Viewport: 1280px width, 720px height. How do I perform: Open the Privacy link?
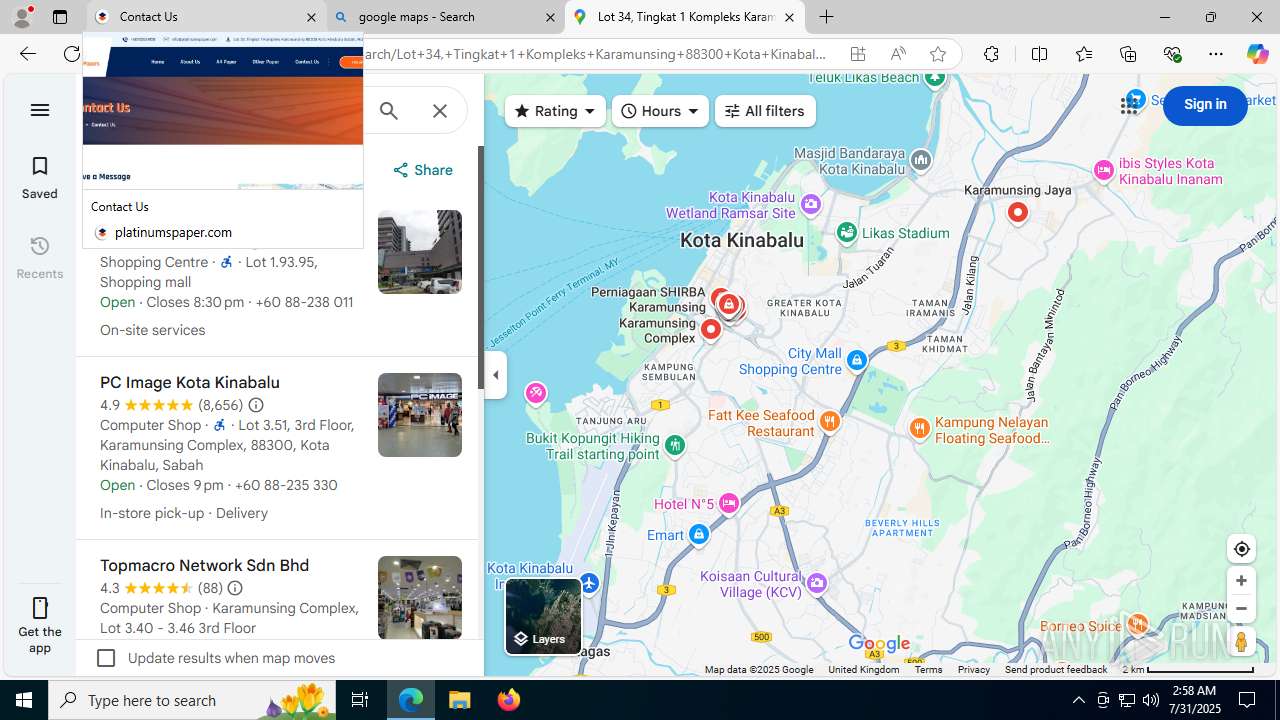973,669
